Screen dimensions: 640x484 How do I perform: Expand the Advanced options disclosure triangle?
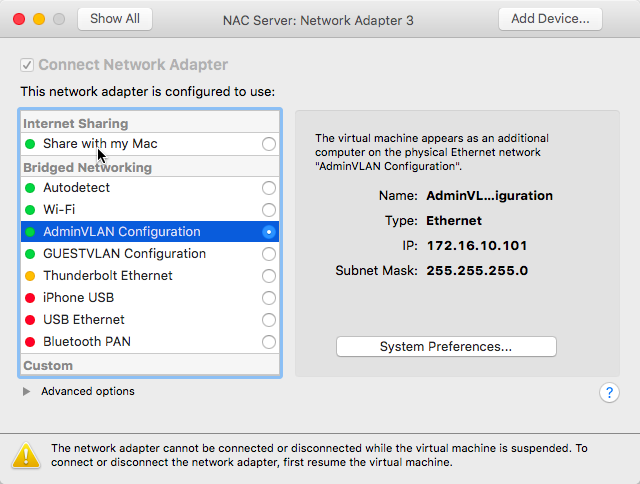pos(27,391)
